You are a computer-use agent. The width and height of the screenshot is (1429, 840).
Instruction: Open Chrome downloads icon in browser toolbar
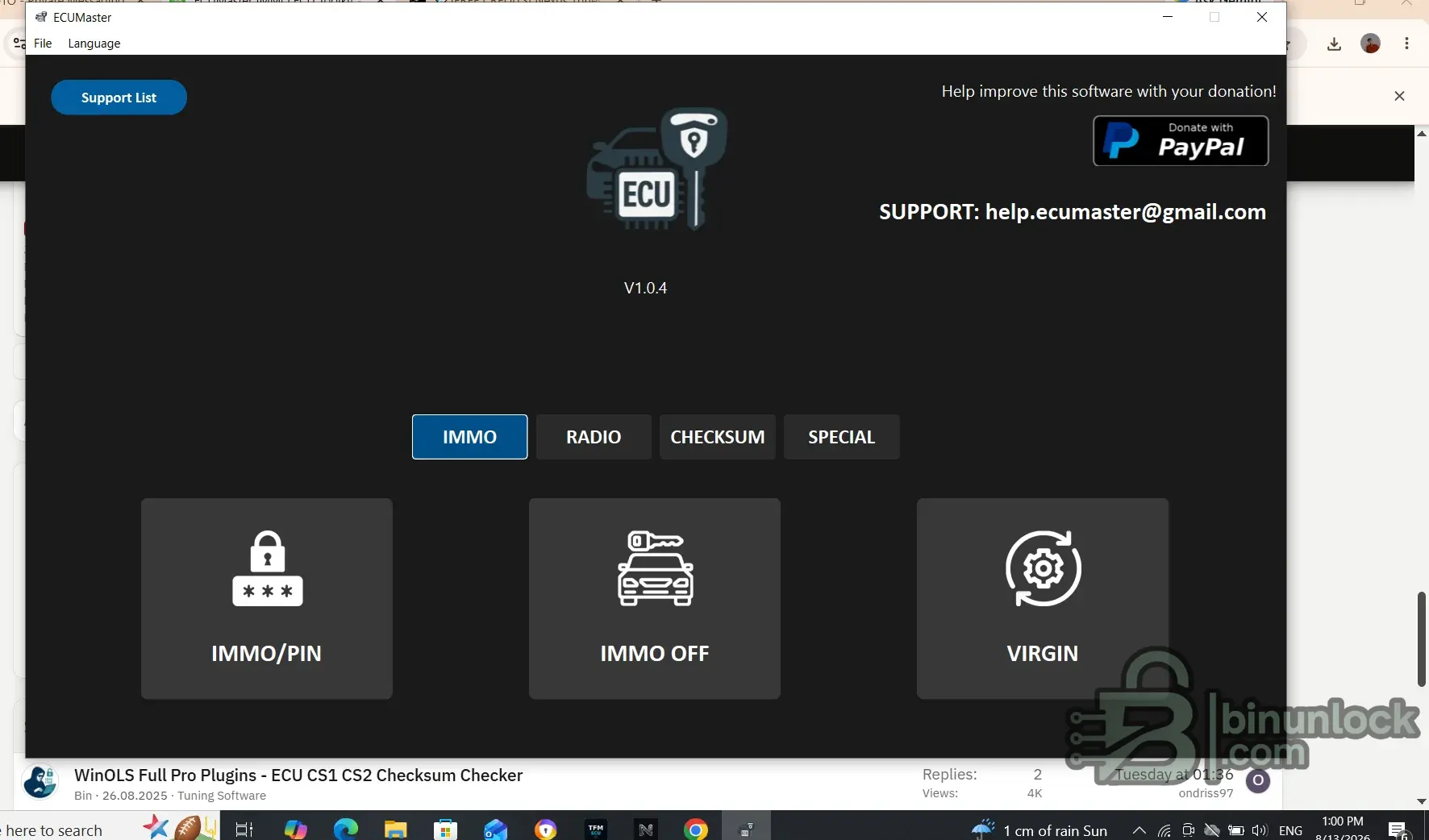pos(1335,44)
